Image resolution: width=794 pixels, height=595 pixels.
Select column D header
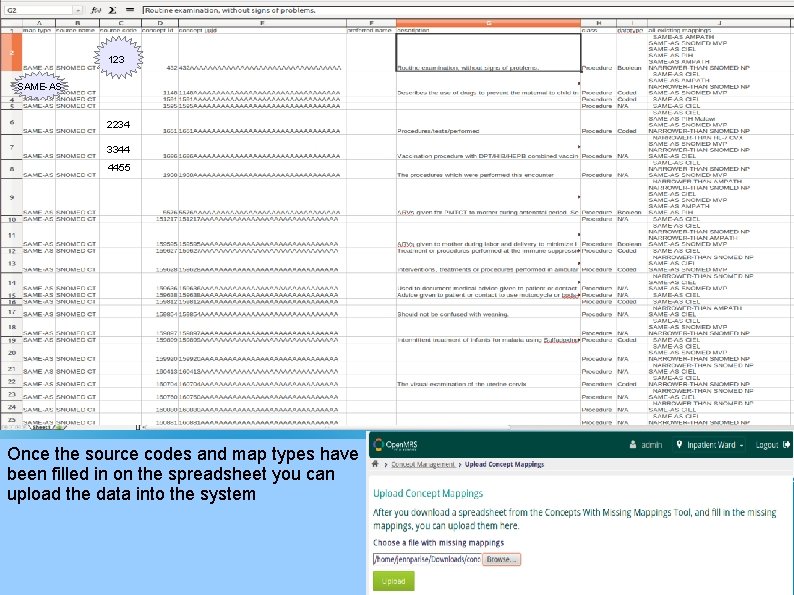coord(160,23)
